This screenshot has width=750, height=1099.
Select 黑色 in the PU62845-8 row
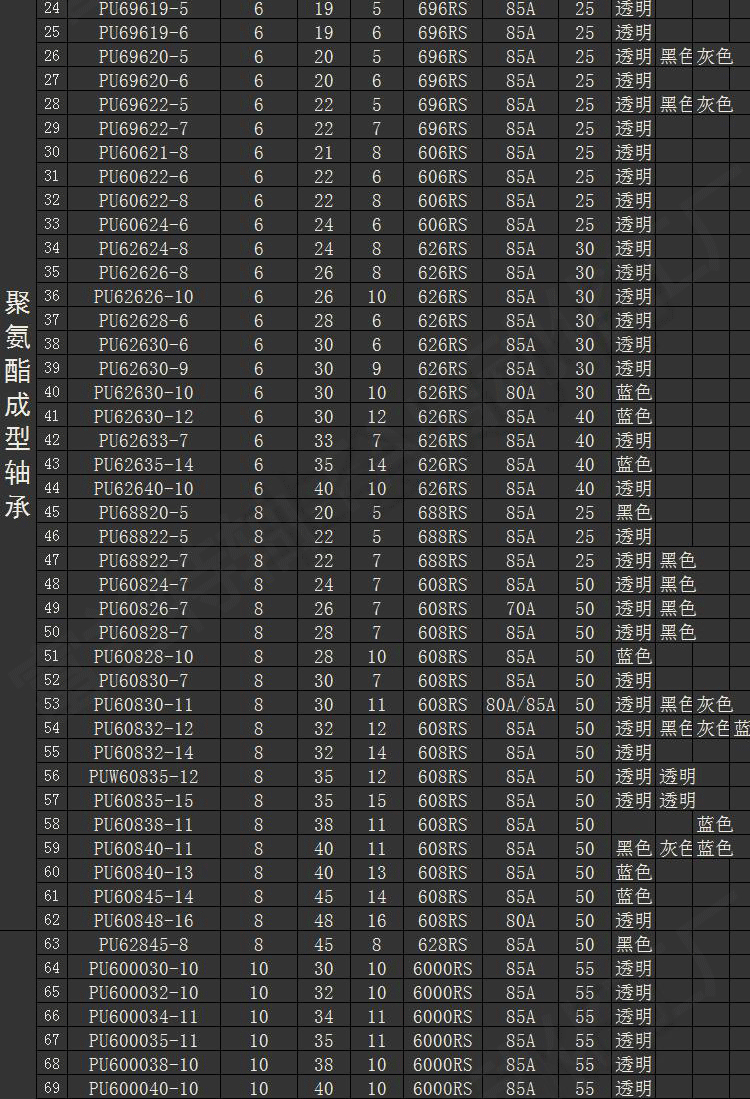click(634, 945)
